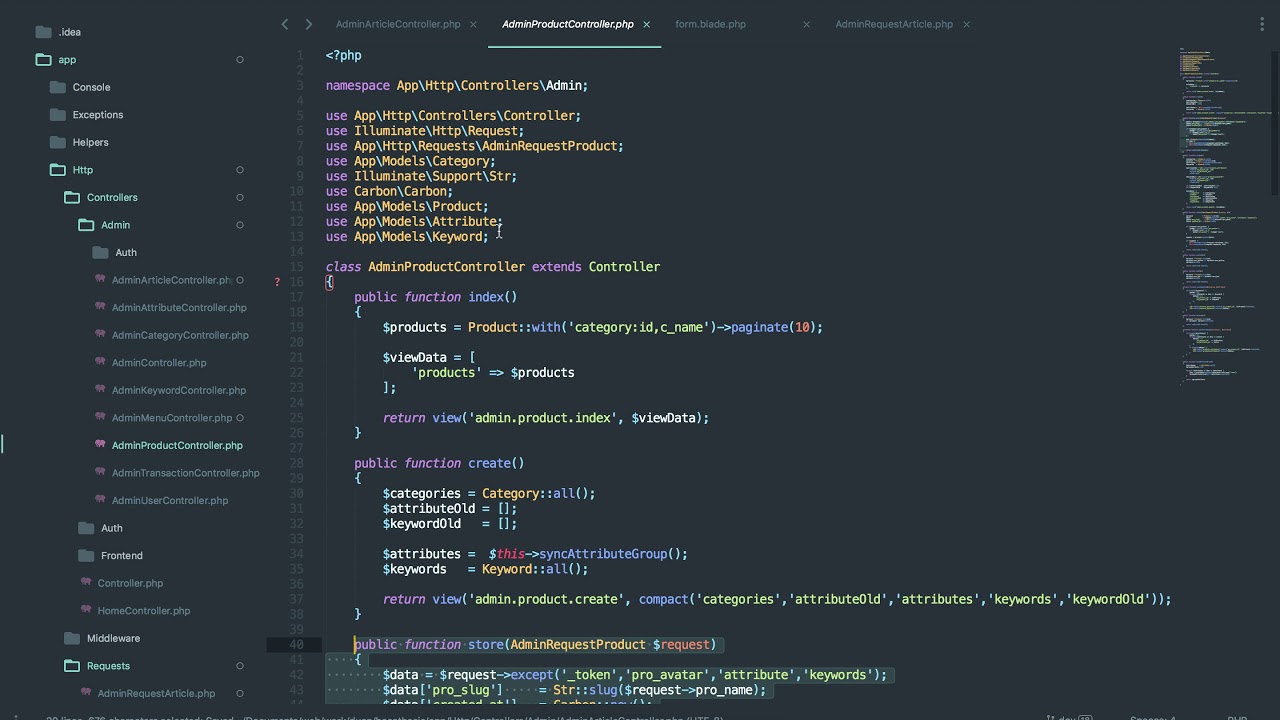Open the AdminRequestArticle.php tab
The width and height of the screenshot is (1280, 720).
click(894, 24)
